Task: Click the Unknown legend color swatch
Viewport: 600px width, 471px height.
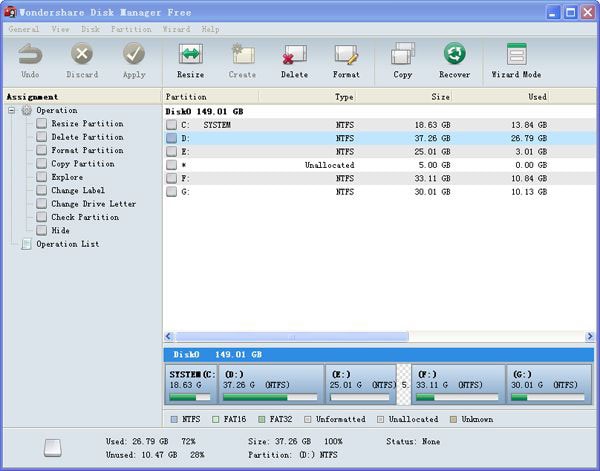Action: 453,420
